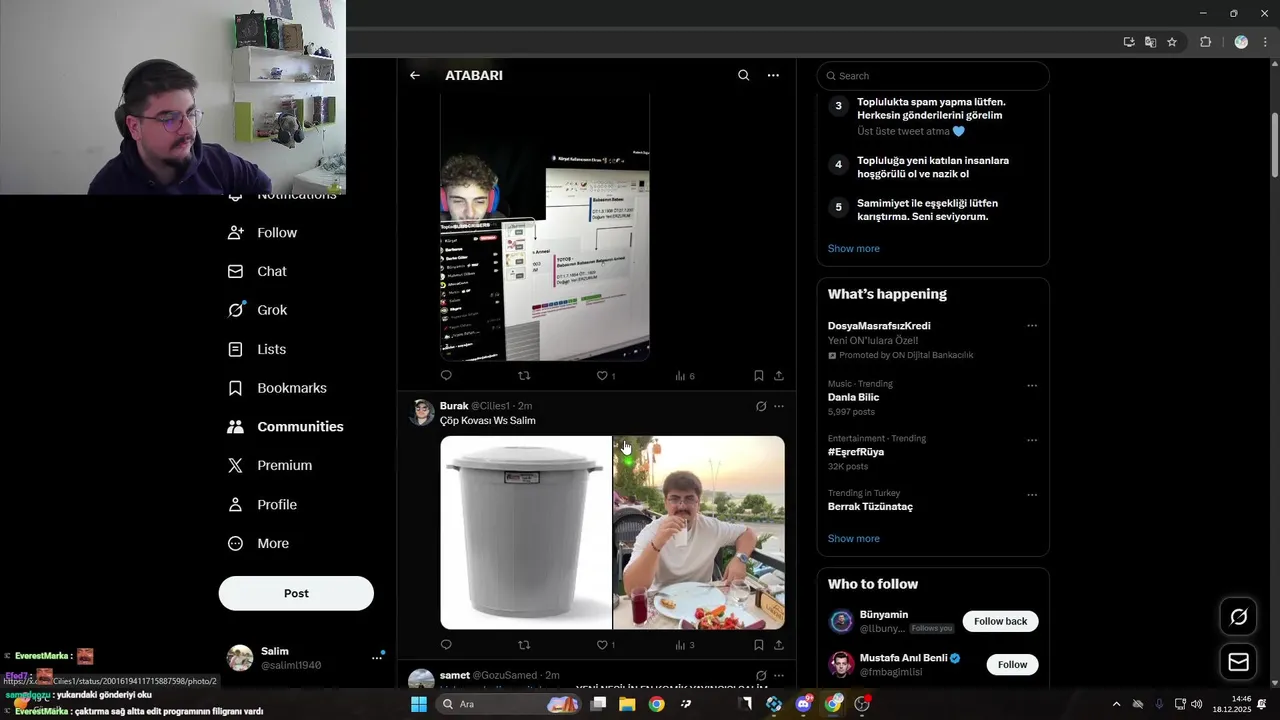Viewport: 1280px width, 720px height.
Task: Open options for Danla Bilic trend
Action: pos(1032,386)
